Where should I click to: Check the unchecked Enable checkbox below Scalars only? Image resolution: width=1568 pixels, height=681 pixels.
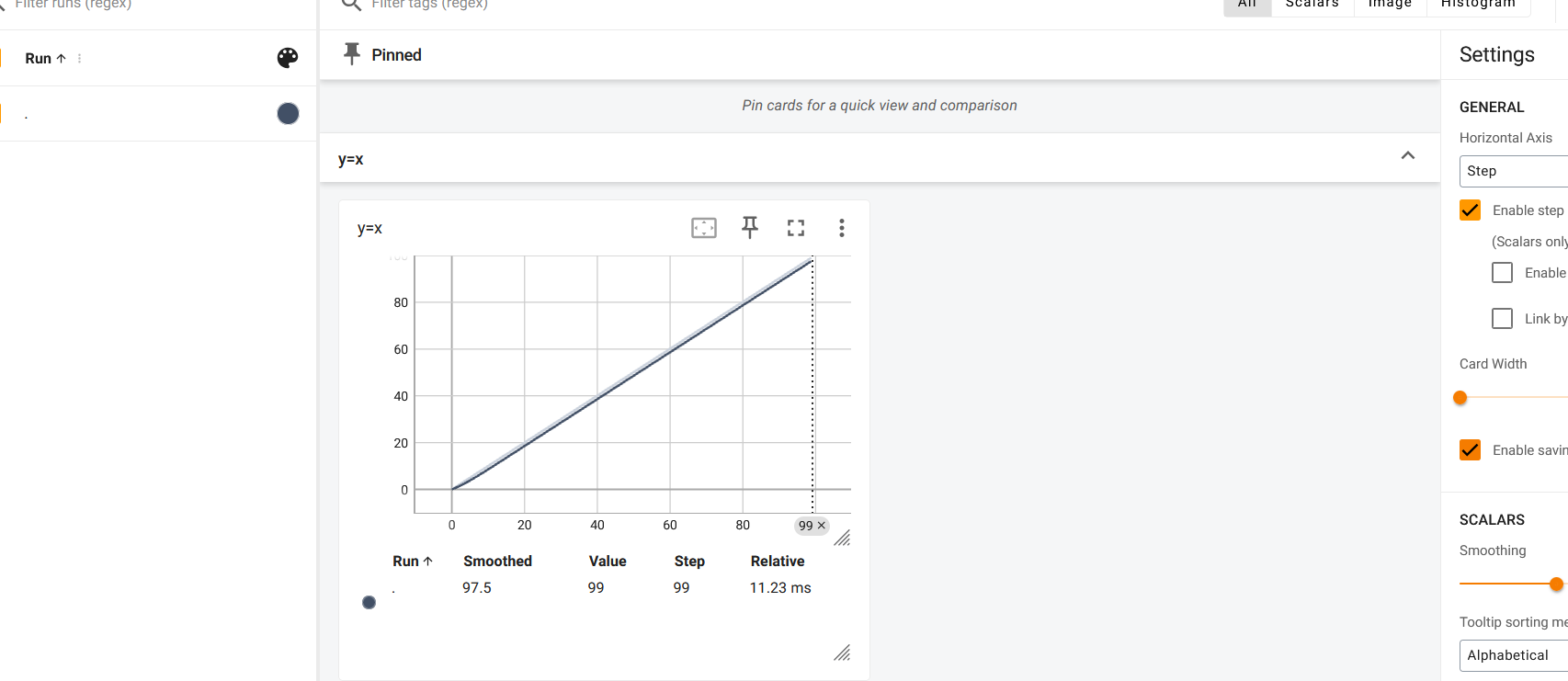coord(1502,273)
